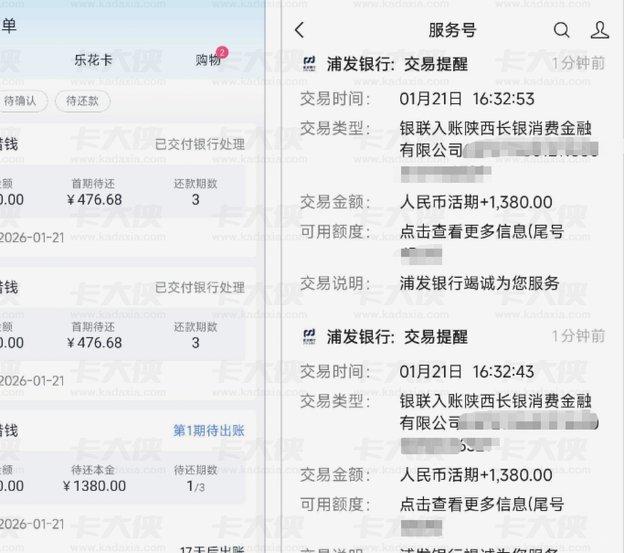Select transaction time 01月21日 16:32:43
624x553 pixels.
point(467,372)
